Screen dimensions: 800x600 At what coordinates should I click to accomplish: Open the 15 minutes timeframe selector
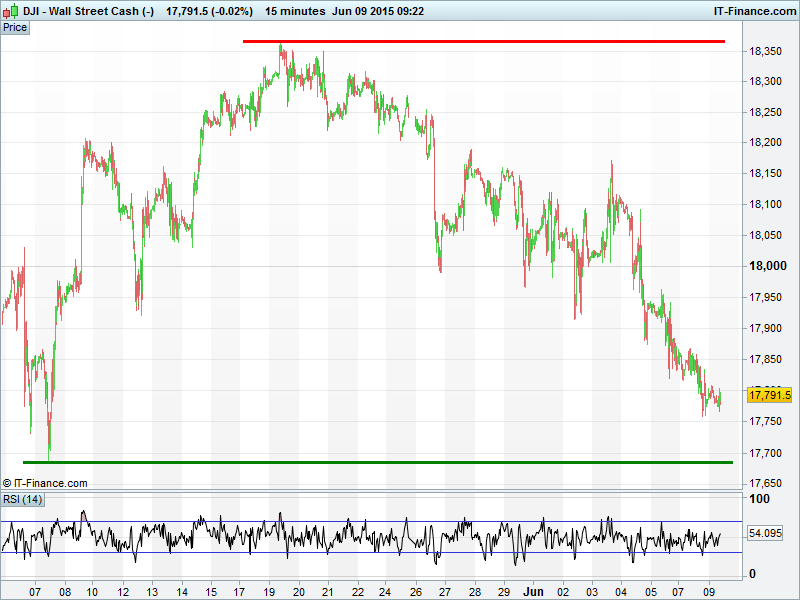coord(295,11)
